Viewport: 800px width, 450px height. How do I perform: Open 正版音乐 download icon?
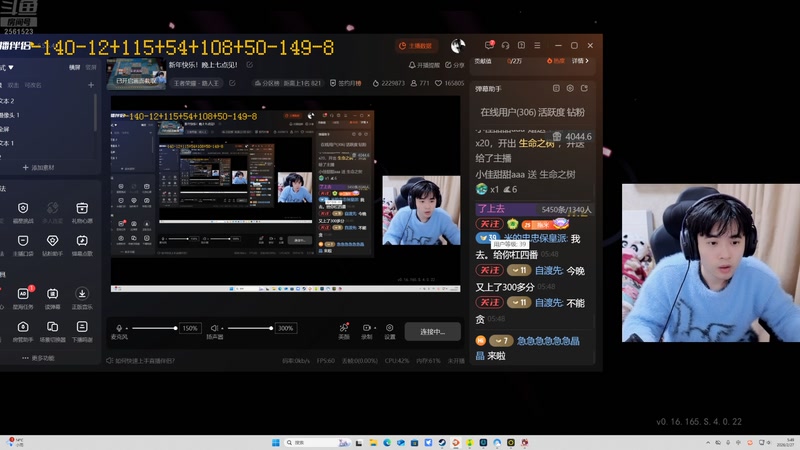pos(82,294)
